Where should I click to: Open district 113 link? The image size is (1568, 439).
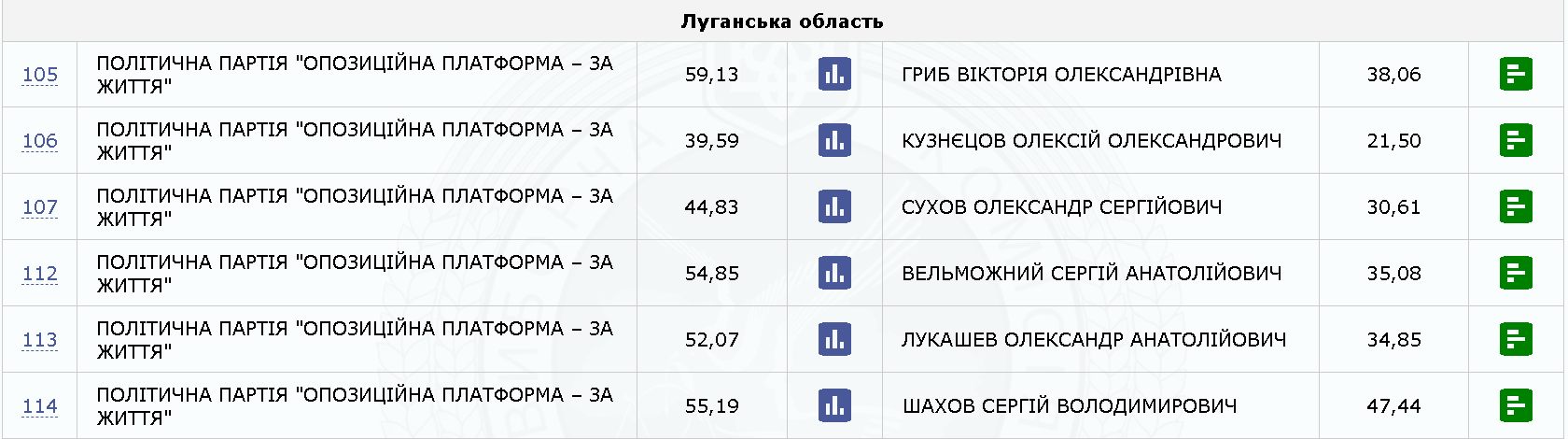40,340
